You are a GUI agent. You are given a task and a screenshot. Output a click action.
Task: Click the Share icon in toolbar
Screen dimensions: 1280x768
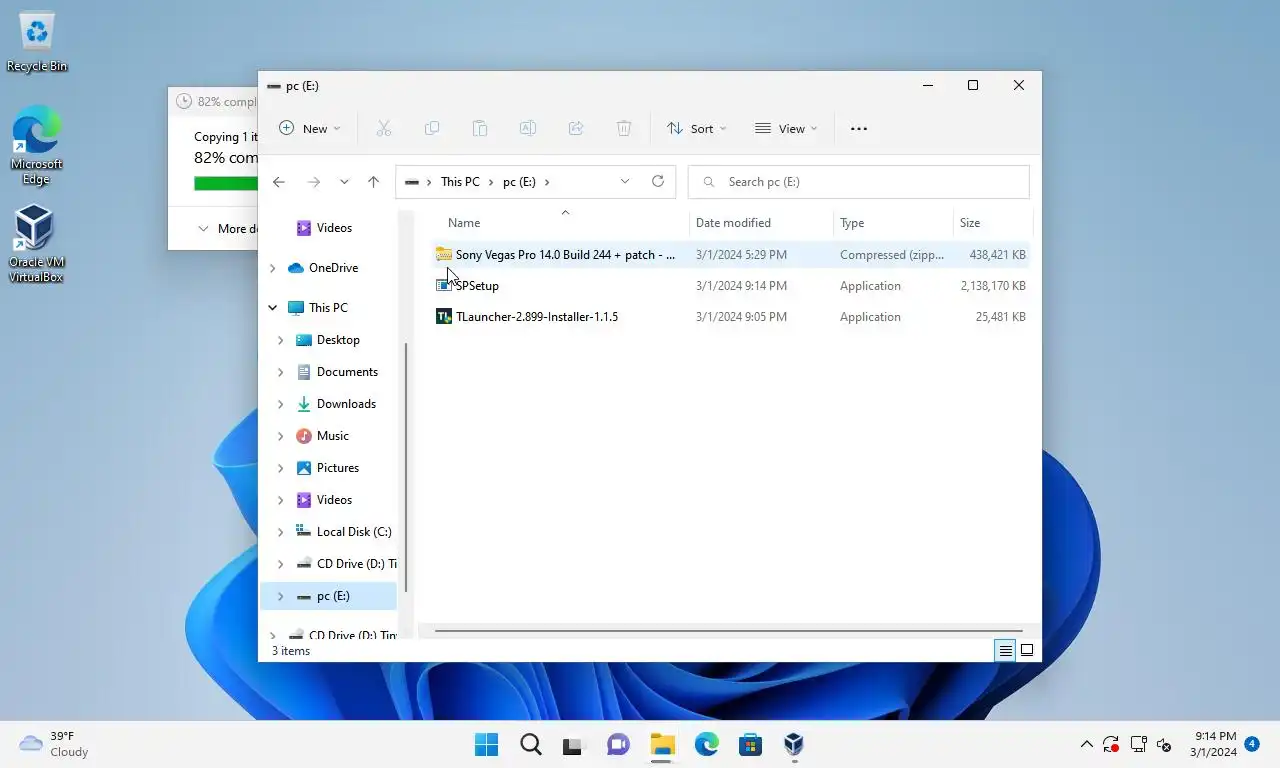[x=576, y=128]
